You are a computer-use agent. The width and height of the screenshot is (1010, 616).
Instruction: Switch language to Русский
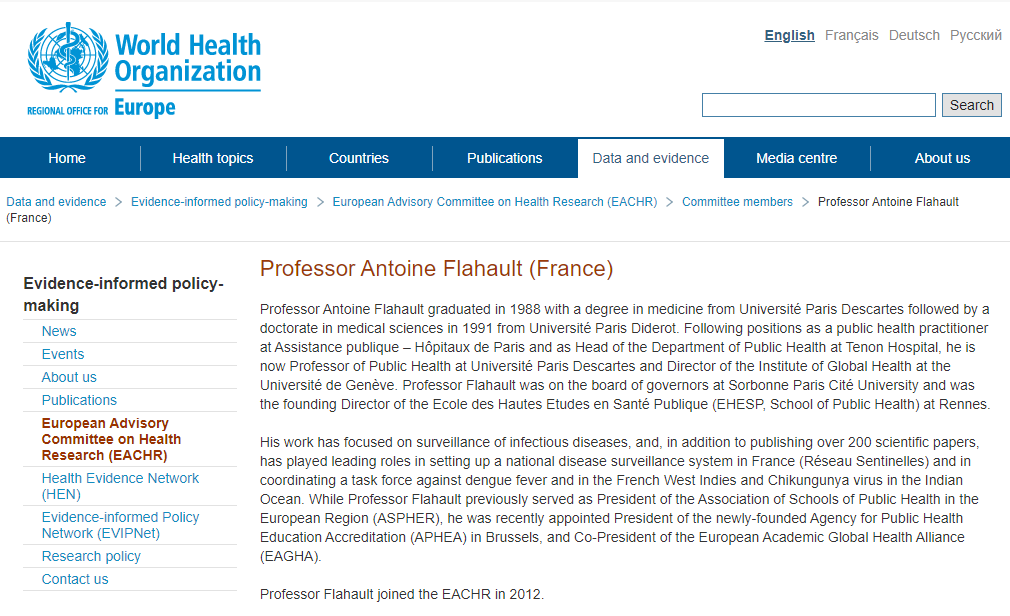click(x=975, y=35)
